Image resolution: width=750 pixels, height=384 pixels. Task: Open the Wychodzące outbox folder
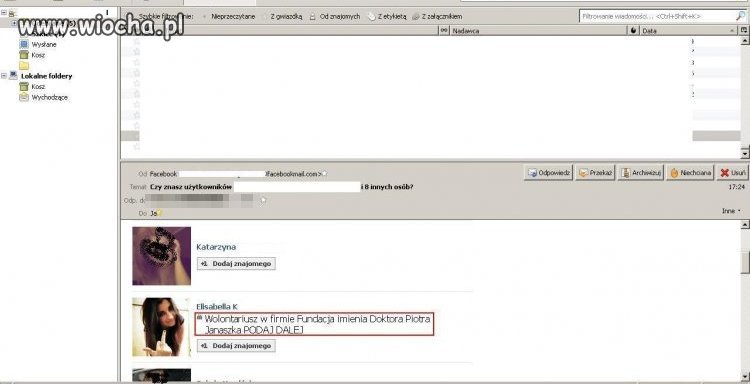coord(44,97)
